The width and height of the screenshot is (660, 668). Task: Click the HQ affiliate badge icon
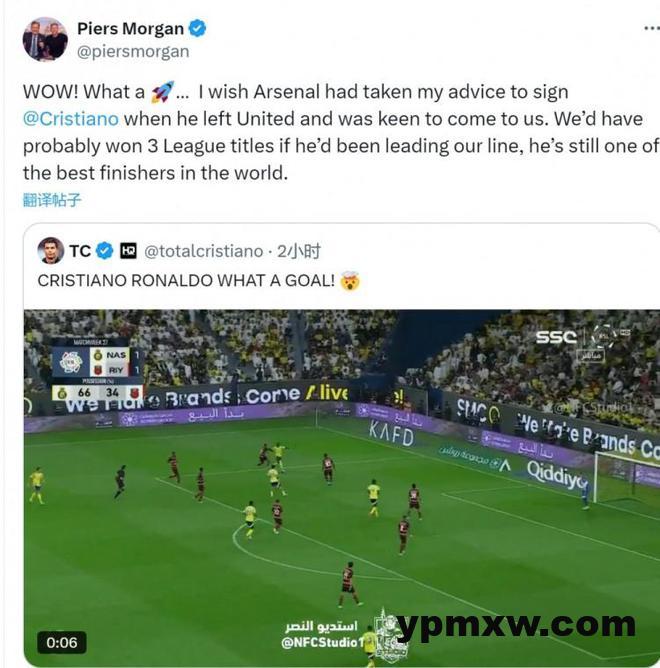128,251
